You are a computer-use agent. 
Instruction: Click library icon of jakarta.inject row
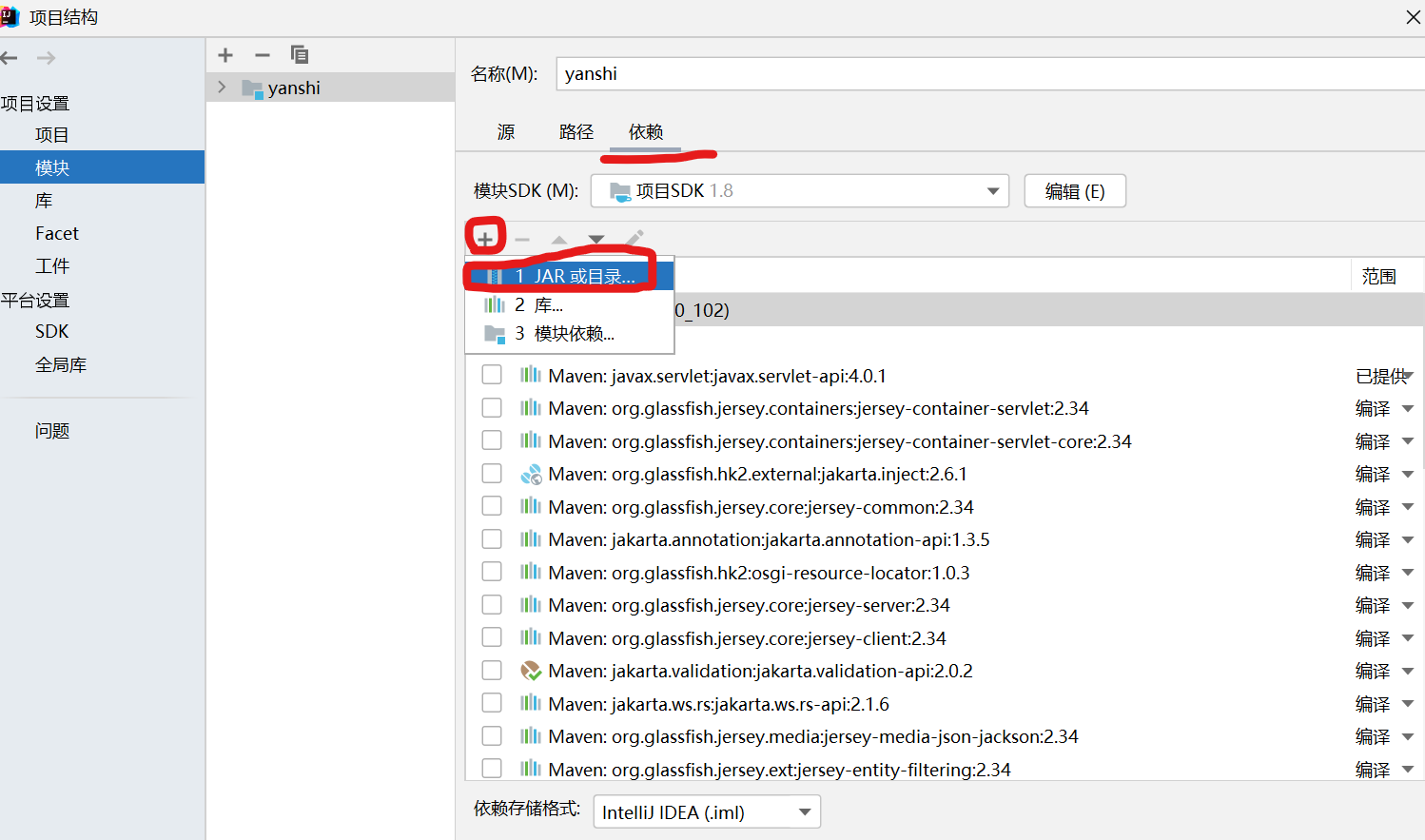(x=531, y=474)
